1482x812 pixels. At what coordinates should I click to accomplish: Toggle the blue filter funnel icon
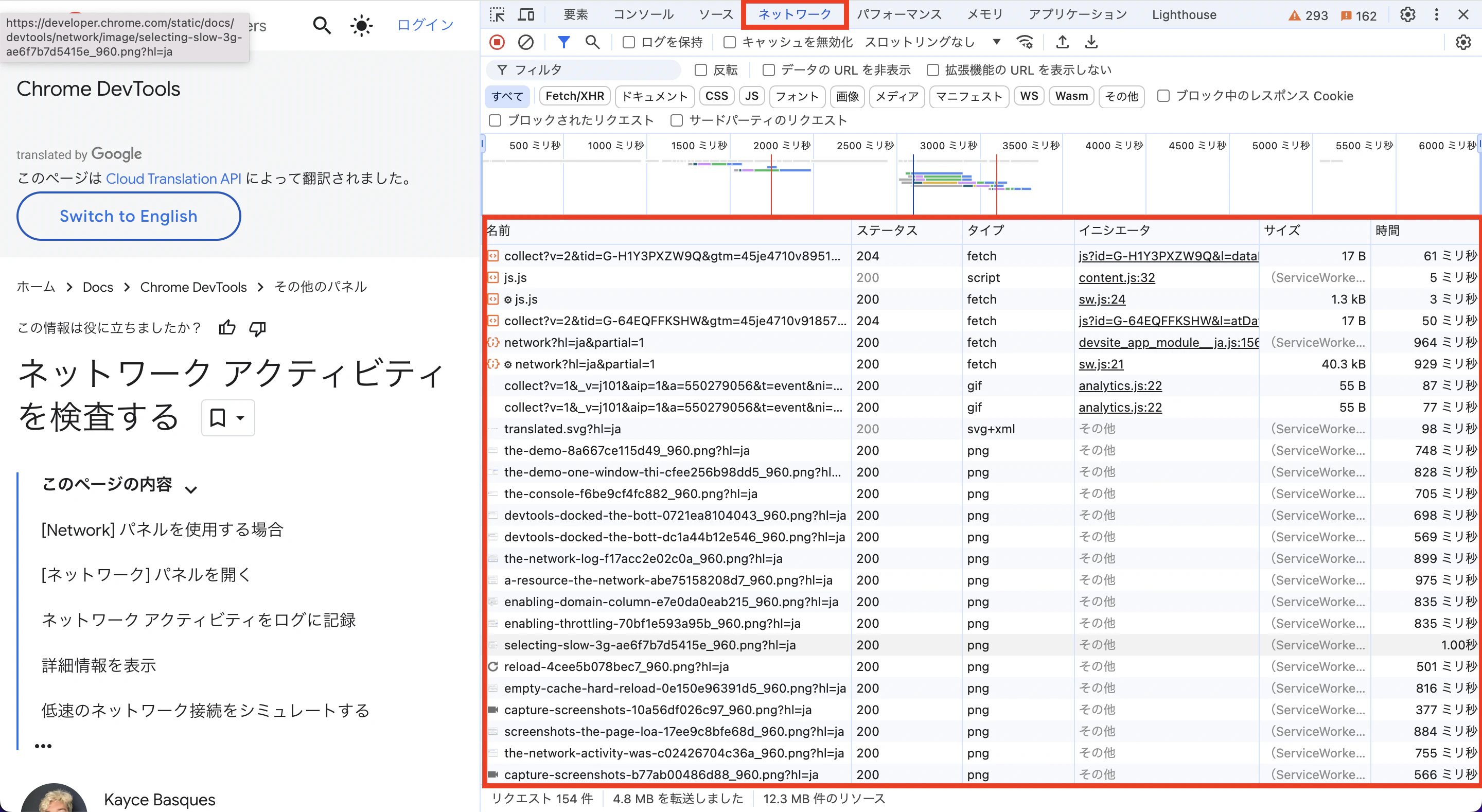point(564,42)
